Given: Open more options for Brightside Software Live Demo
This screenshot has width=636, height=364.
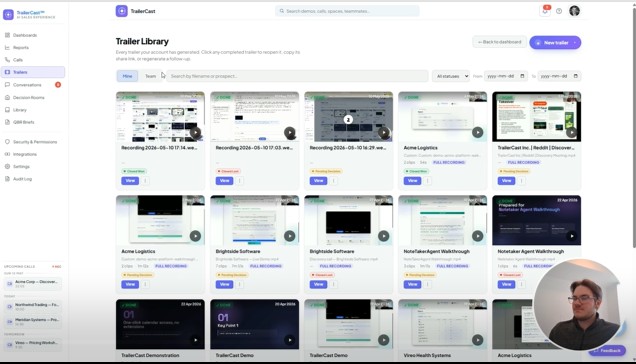Looking at the screenshot, I should 240,284.
